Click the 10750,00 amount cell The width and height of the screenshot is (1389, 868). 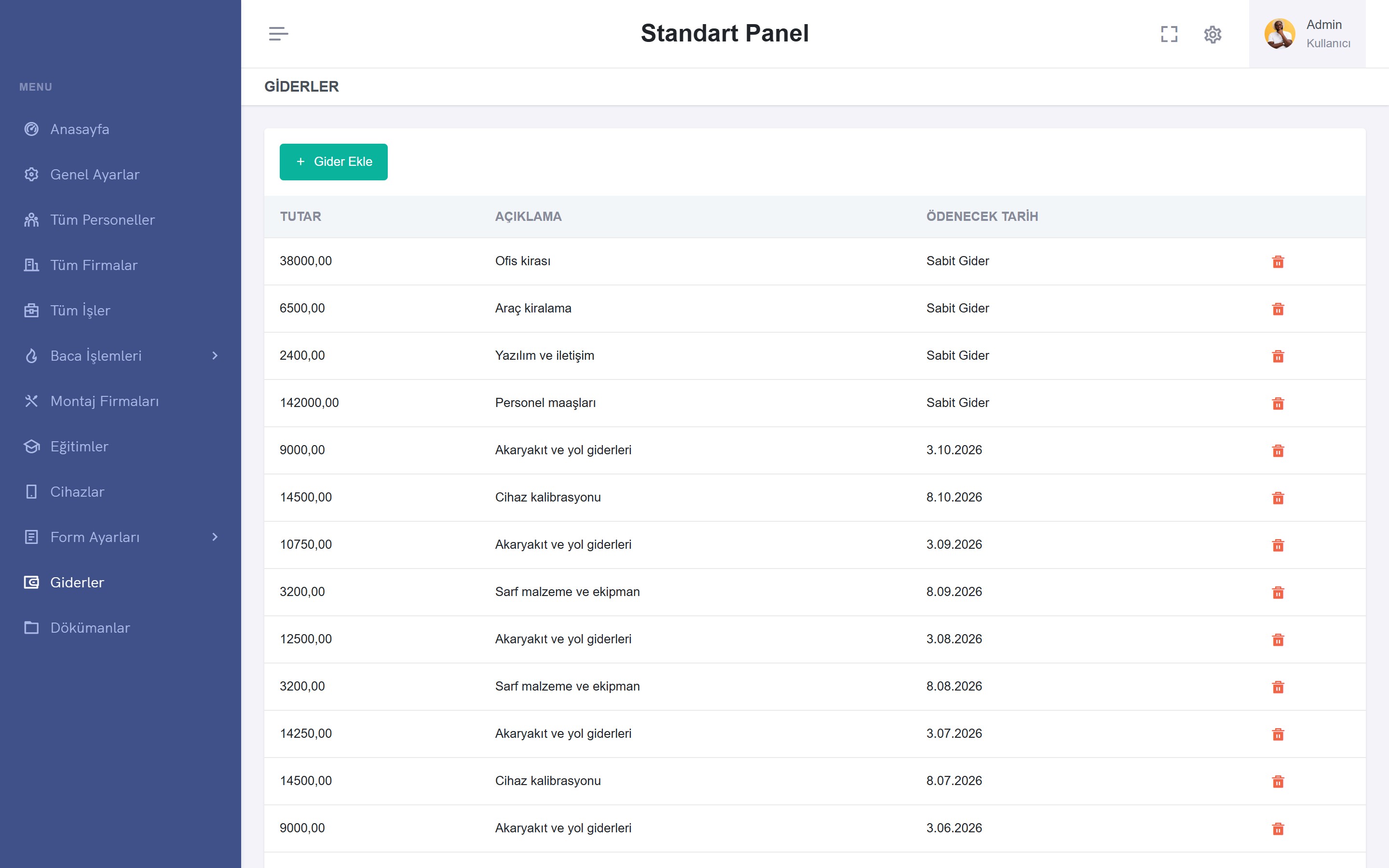(x=305, y=545)
